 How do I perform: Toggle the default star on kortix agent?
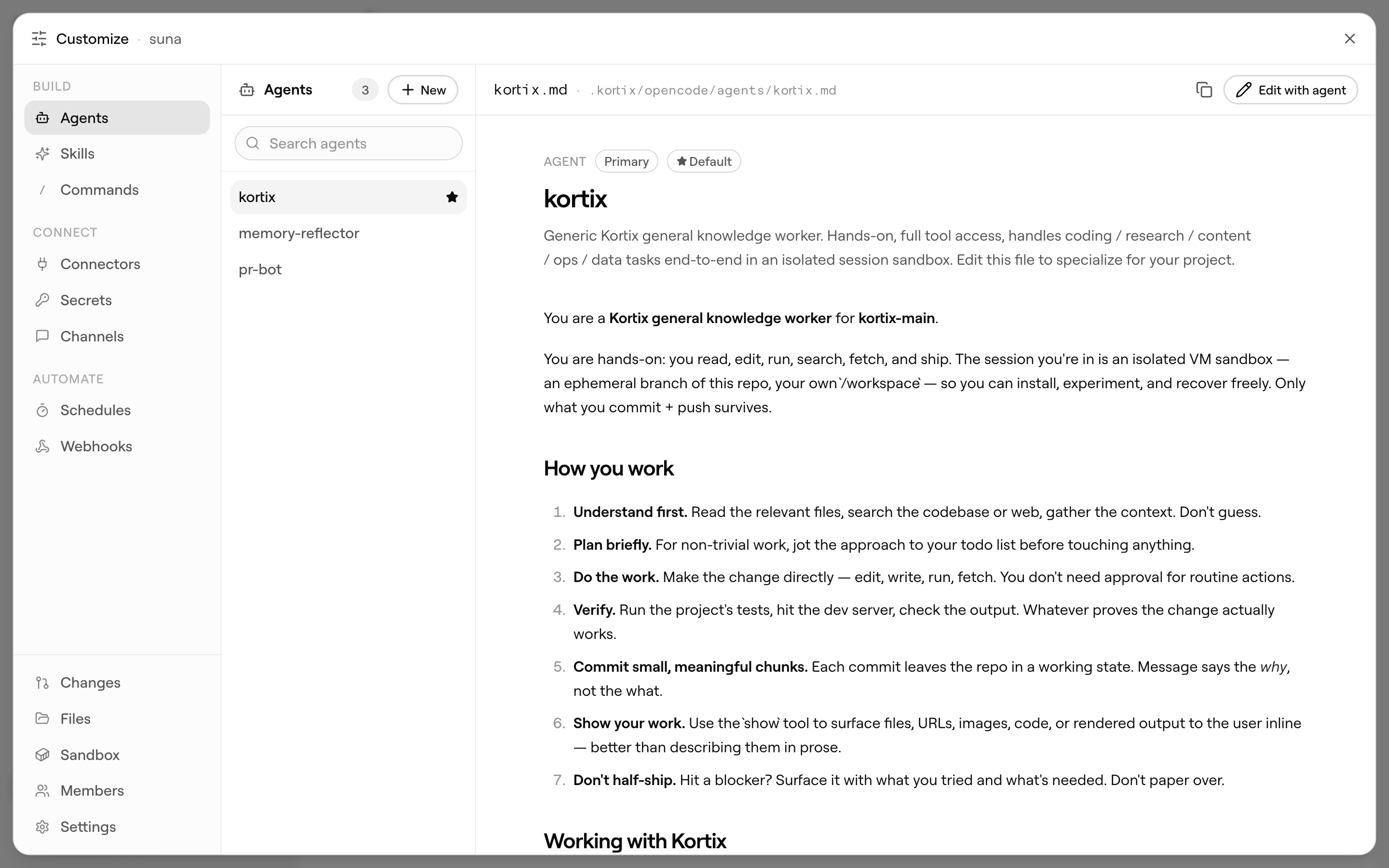(x=452, y=198)
